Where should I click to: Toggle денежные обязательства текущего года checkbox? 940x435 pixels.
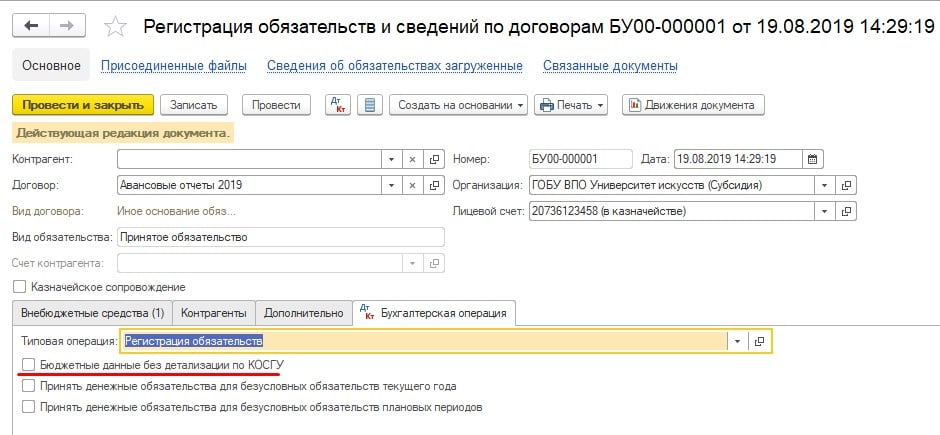click(28, 386)
